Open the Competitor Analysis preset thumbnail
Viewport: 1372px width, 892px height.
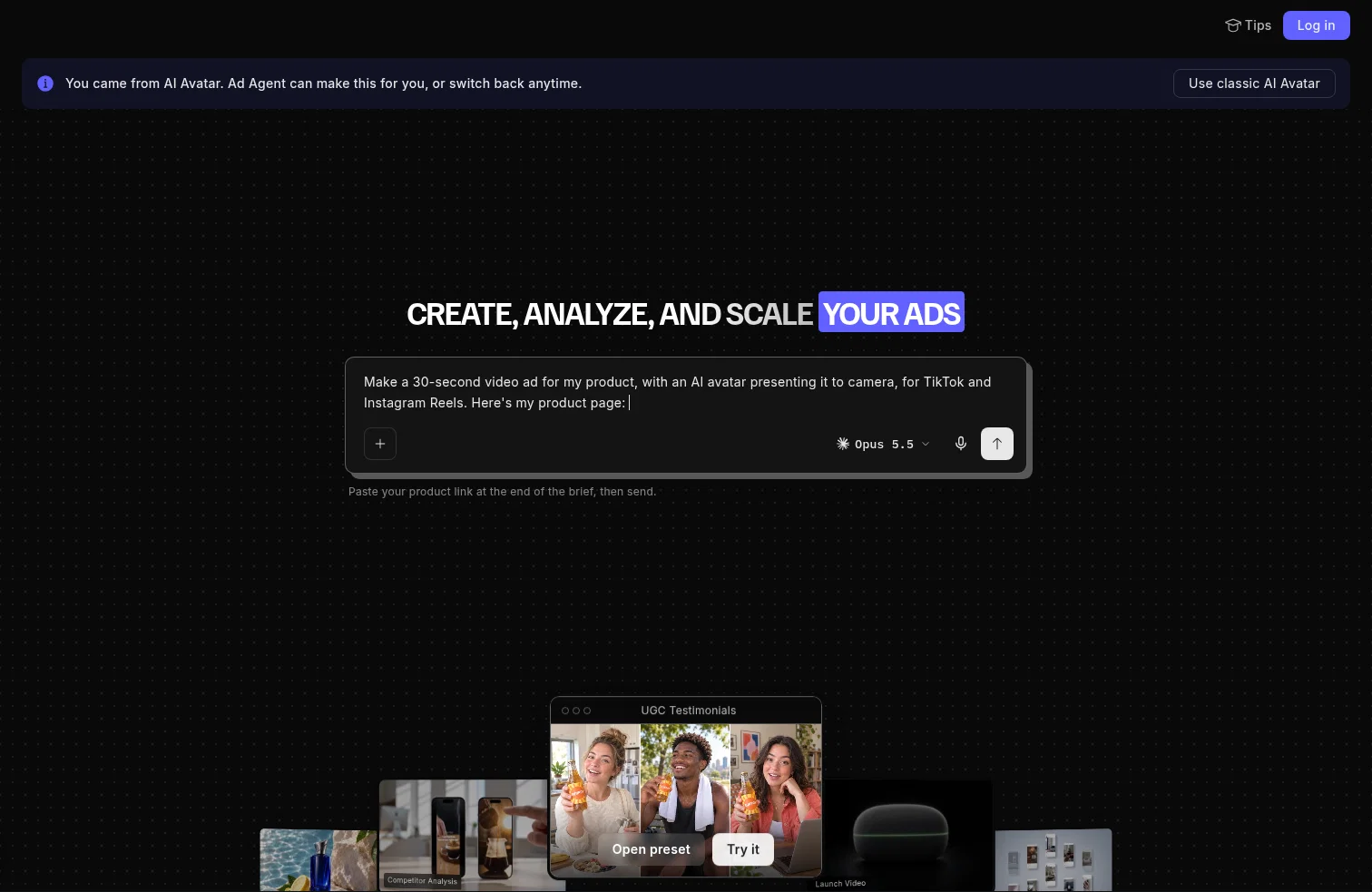click(x=463, y=834)
